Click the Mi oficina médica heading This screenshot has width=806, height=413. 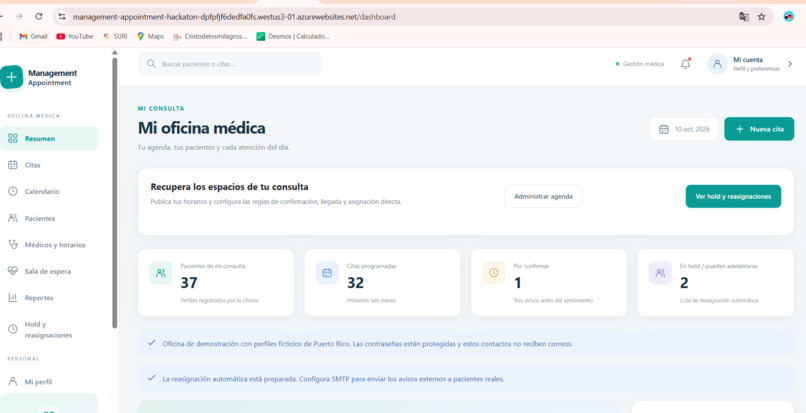[202, 128]
